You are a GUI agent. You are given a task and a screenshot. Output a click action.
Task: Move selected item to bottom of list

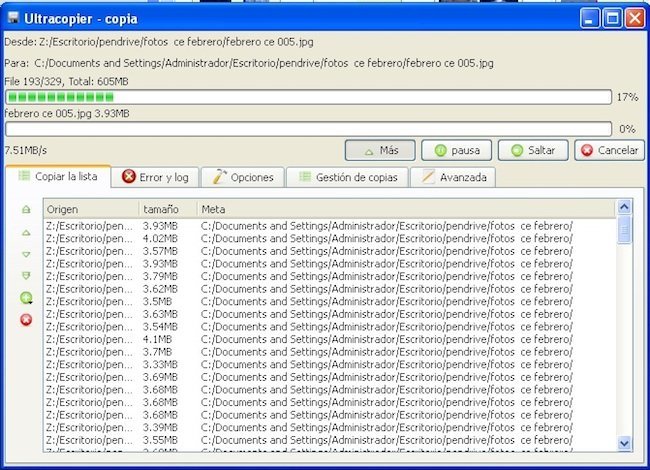[26, 276]
